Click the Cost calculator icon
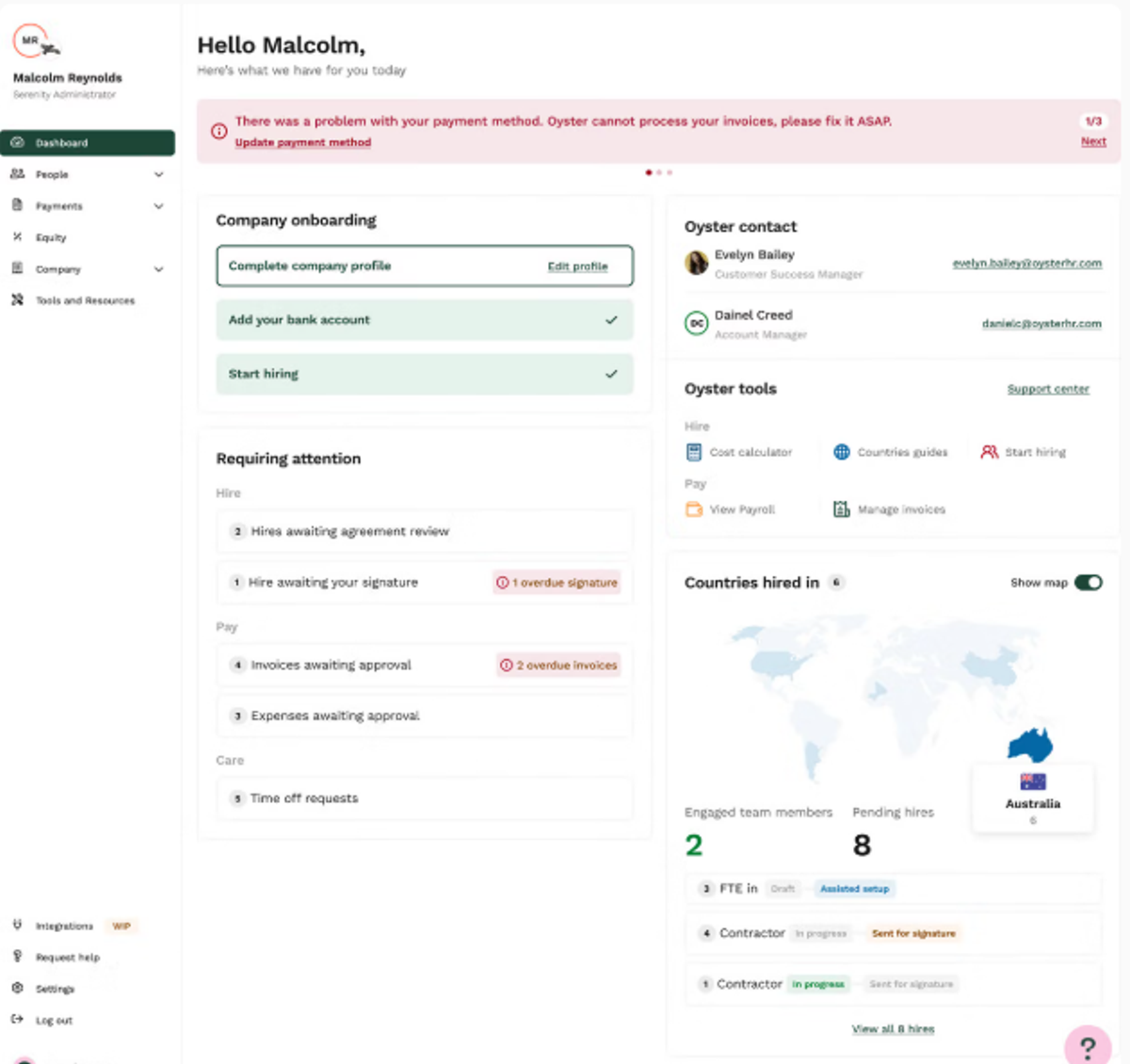The width and height of the screenshot is (1130, 1064). tap(694, 452)
